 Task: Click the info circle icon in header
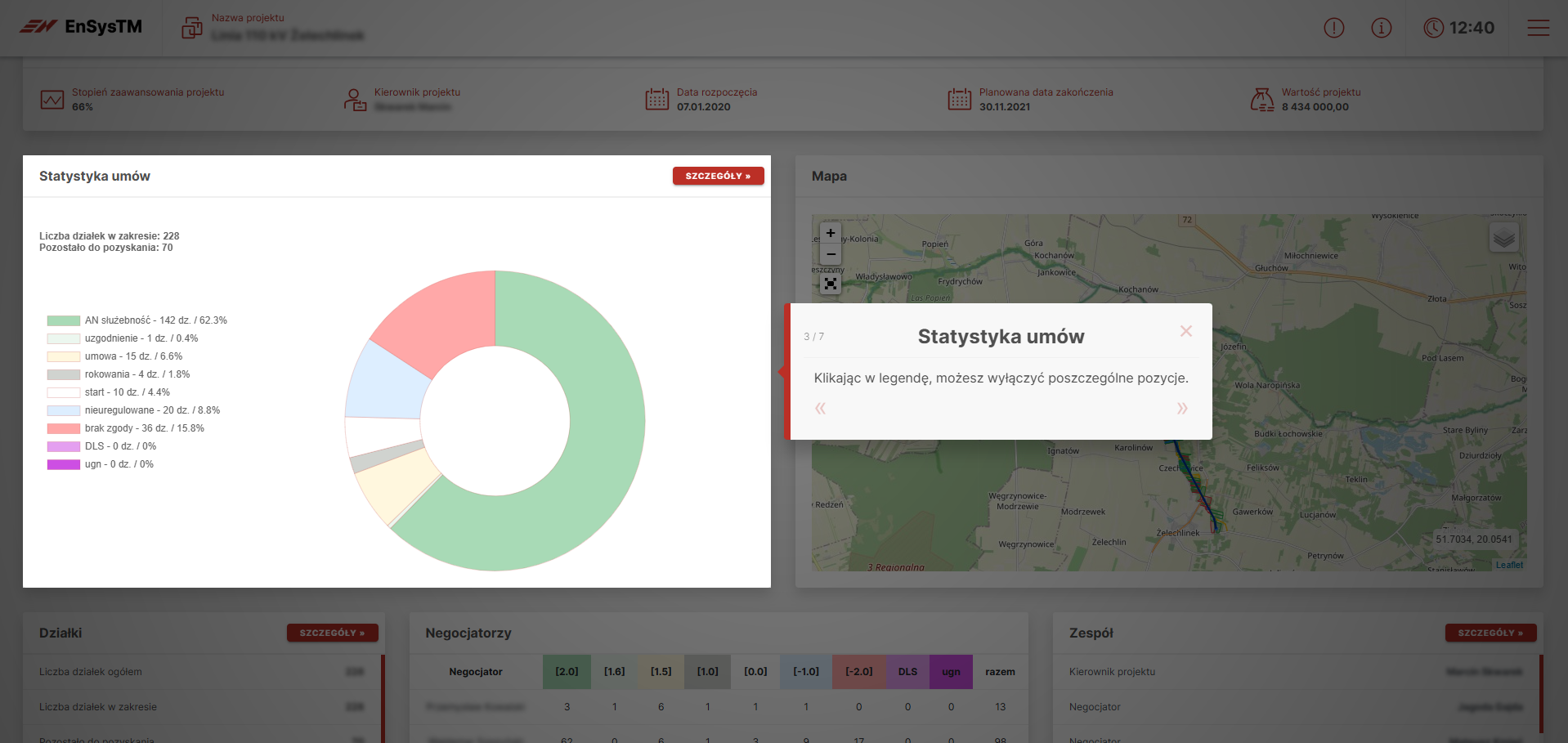pos(1381,28)
